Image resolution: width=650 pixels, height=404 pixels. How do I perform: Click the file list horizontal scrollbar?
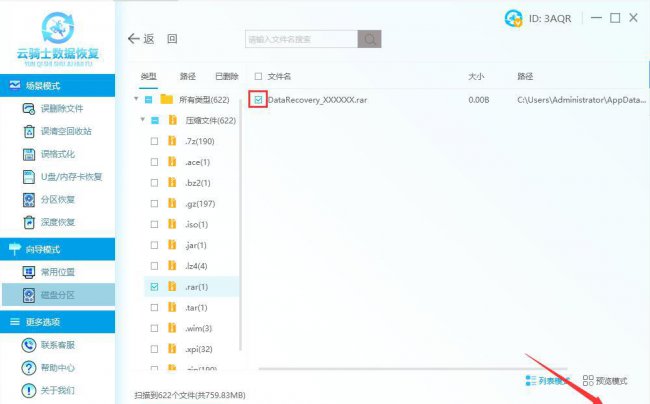(413, 368)
